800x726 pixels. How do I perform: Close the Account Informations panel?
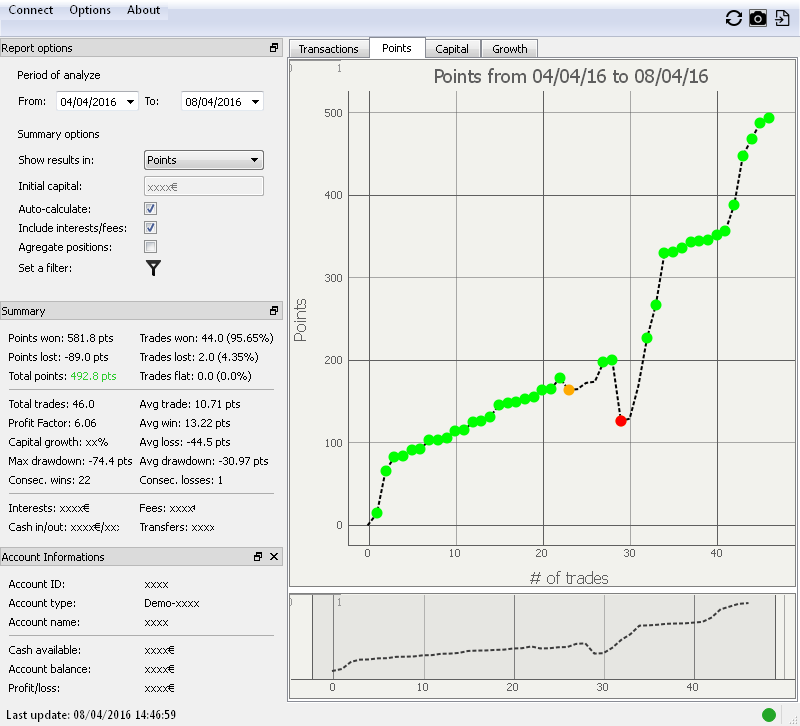pyautogui.click(x=274, y=557)
